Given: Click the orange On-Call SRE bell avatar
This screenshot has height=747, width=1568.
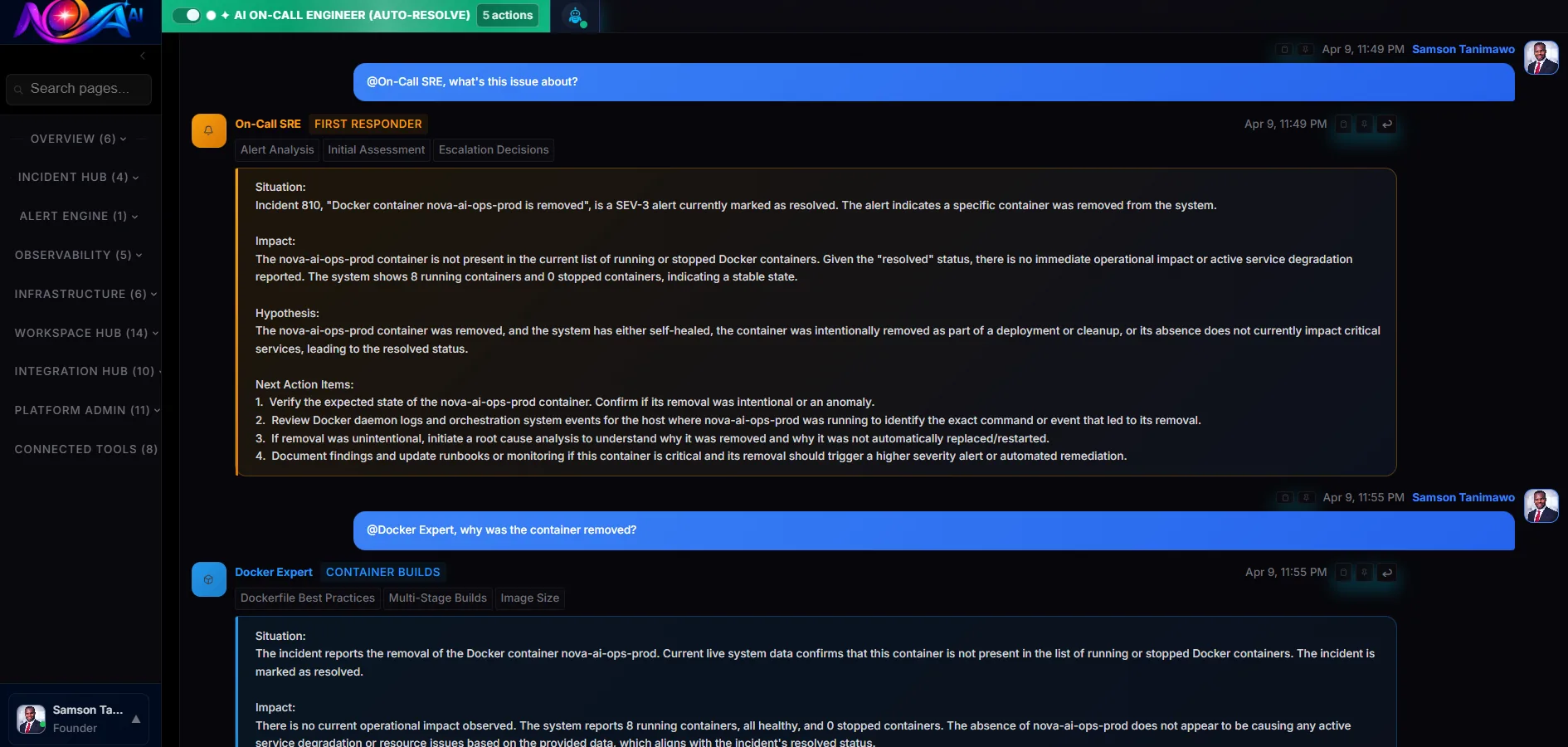Looking at the screenshot, I should click(208, 130).
